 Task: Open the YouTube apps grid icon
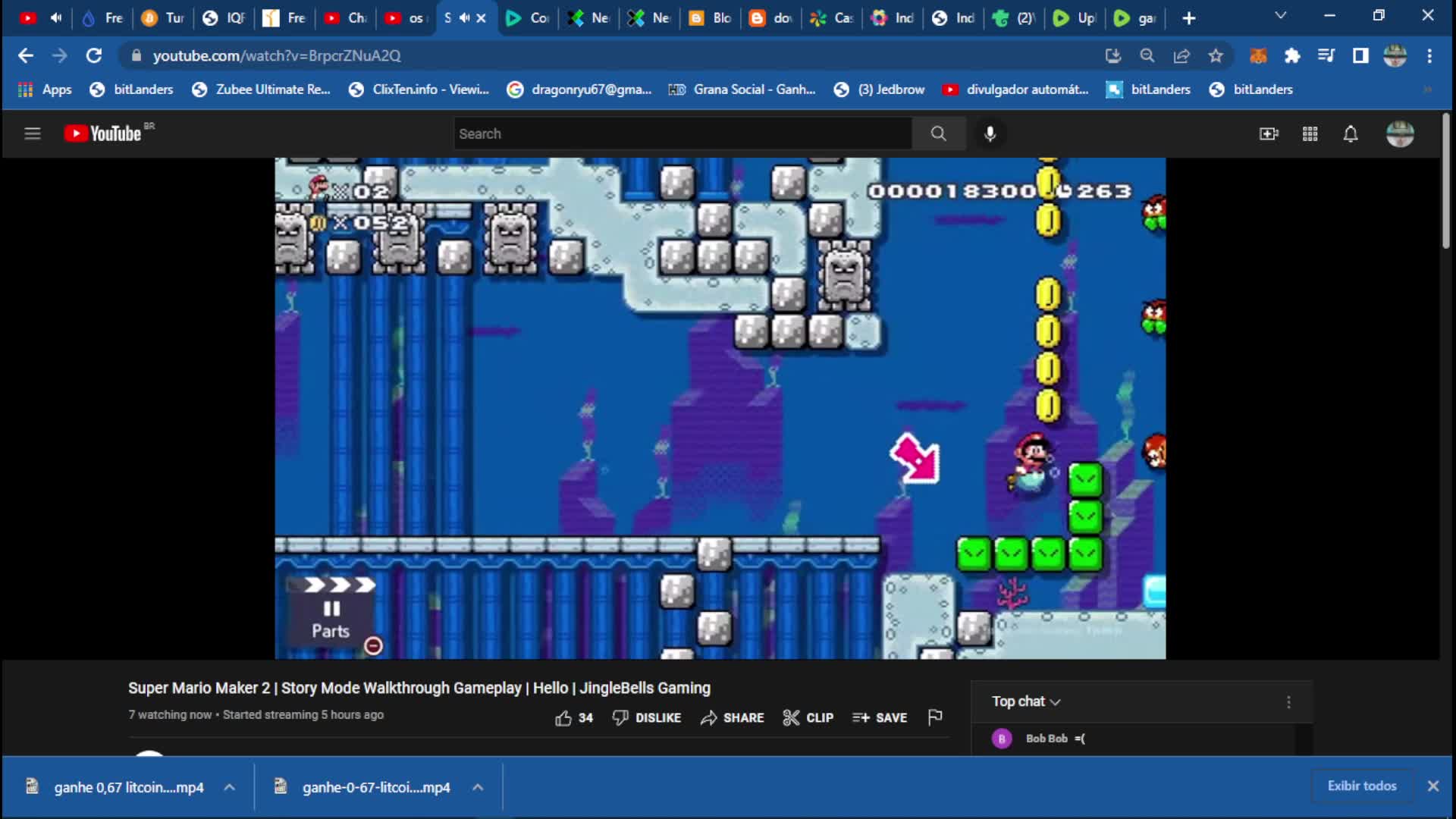[1310, 133]
